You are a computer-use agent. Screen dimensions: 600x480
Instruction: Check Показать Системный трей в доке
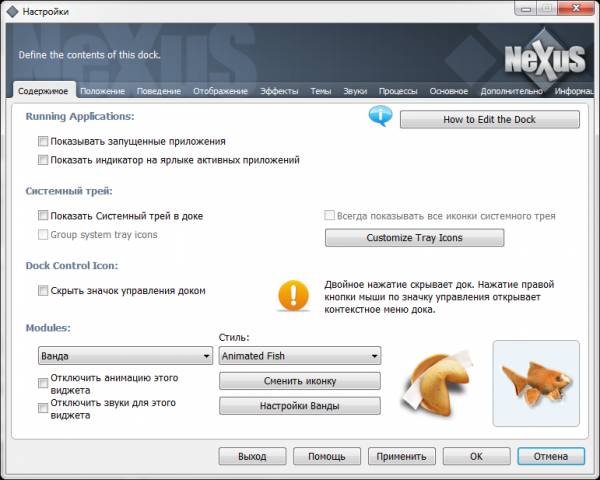click(x=43, y=216)
